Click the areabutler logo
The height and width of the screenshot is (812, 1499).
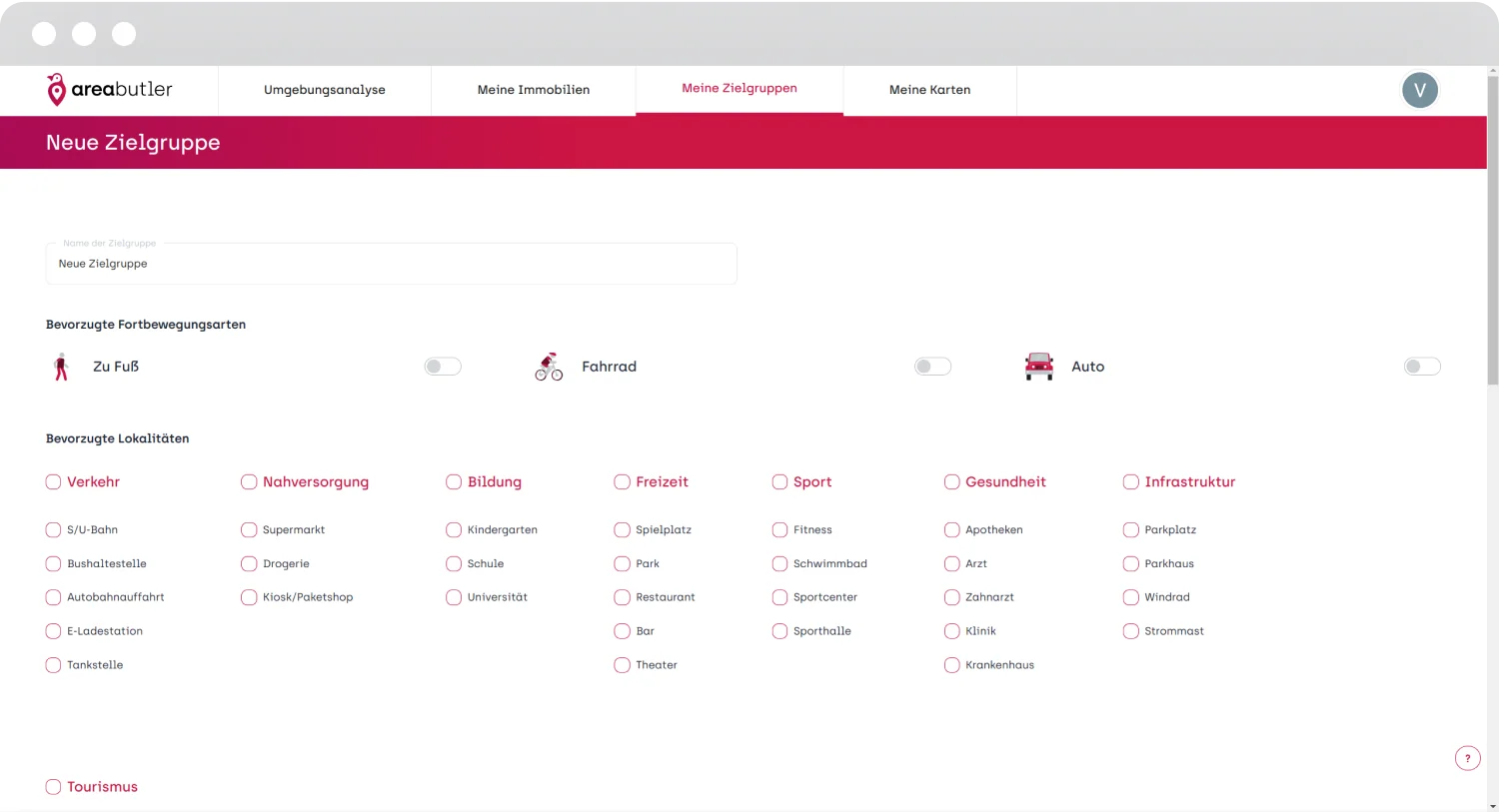click(109, 90)
